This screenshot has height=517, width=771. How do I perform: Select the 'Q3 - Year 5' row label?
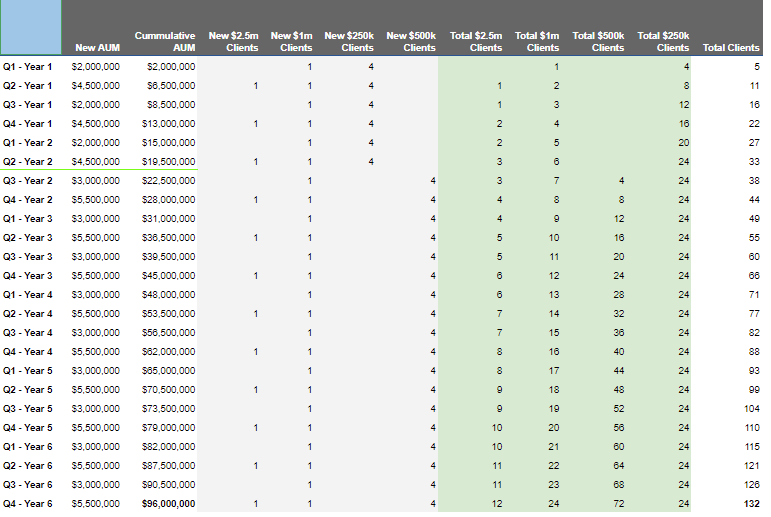28,409
